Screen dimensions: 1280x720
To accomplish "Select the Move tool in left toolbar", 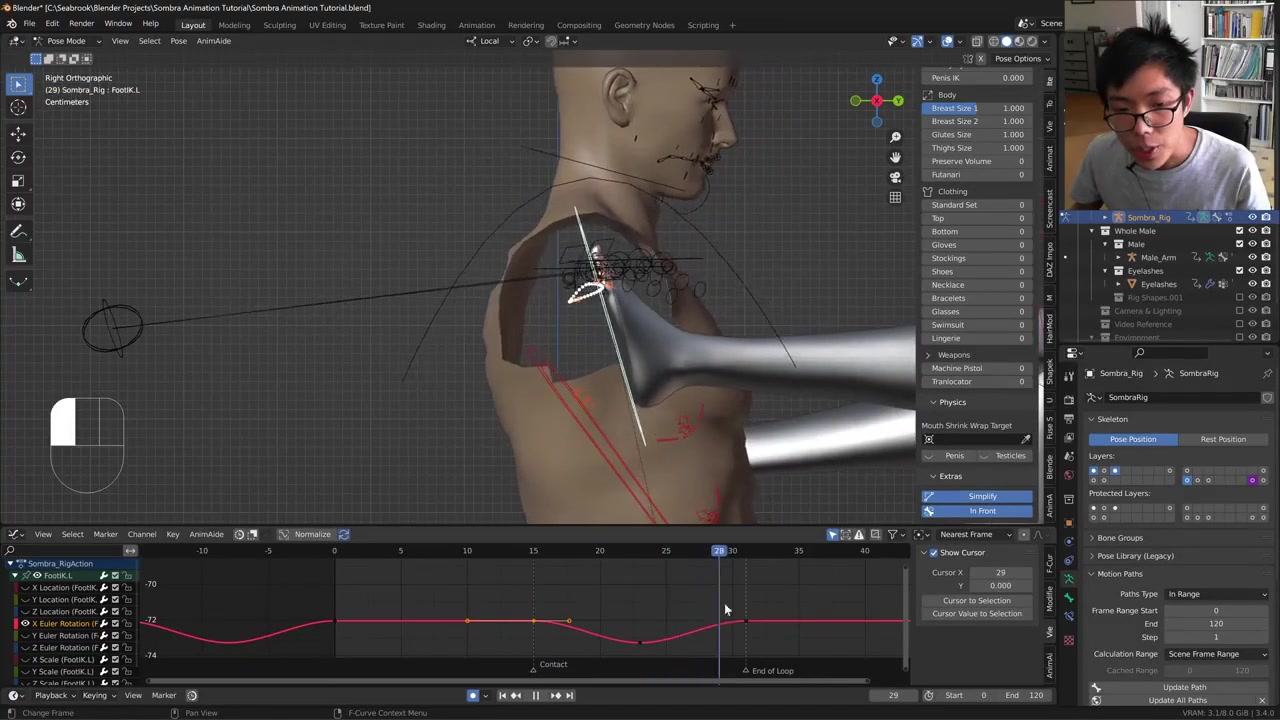I will tap(18, 133).
